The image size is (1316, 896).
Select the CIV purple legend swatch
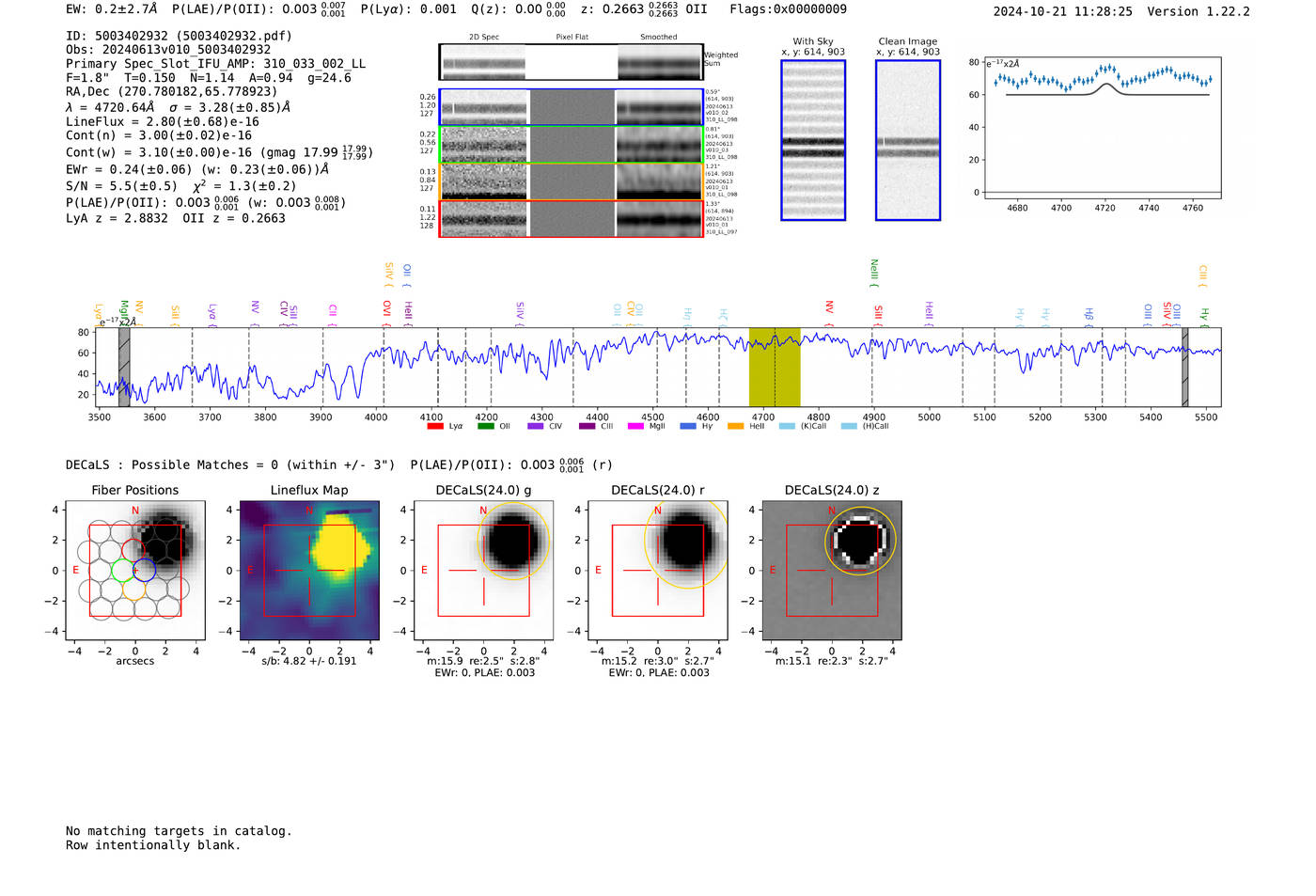pyautogui.click(x=536, y=426)
